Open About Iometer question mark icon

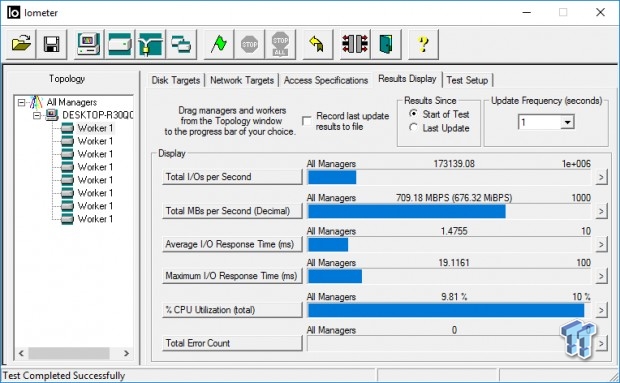point(423,44)
